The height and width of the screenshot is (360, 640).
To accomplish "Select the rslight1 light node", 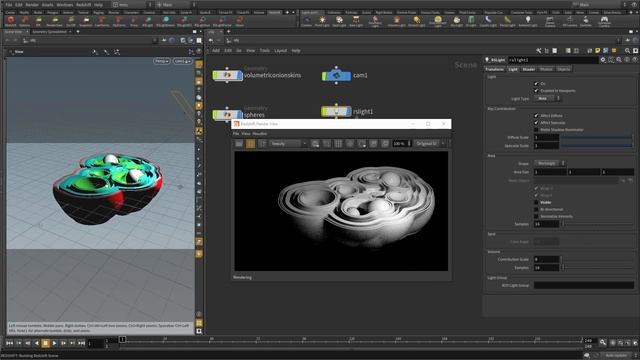I will [x=336, y=111].
